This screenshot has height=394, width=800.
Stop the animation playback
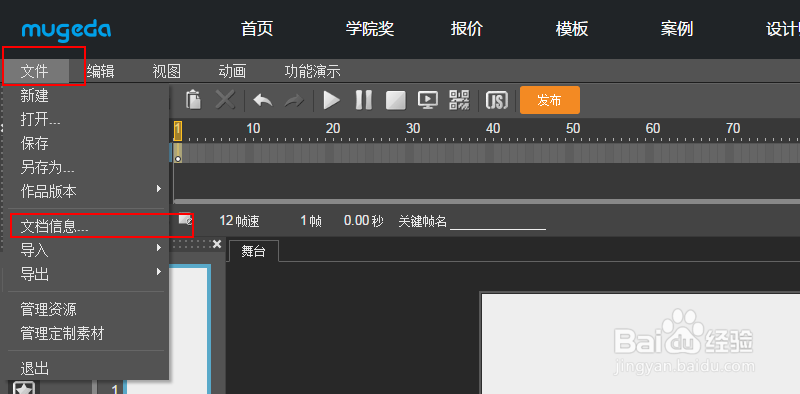(395, 100)
